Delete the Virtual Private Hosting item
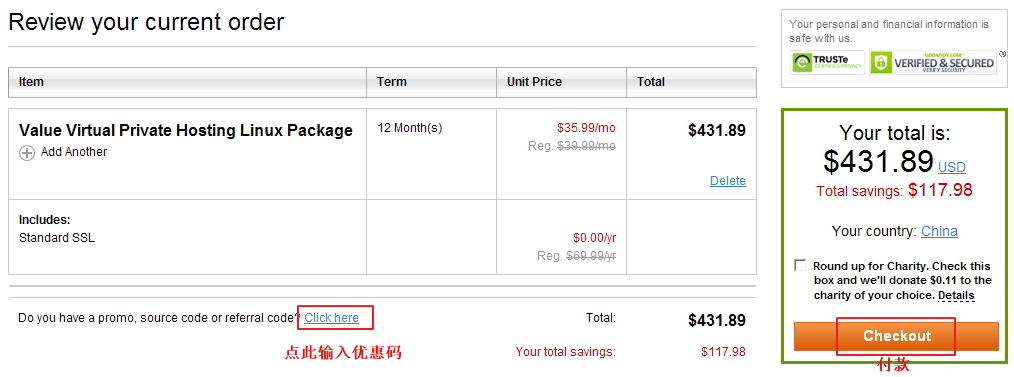Screen dimensions: 1014x377 point(728,181)
